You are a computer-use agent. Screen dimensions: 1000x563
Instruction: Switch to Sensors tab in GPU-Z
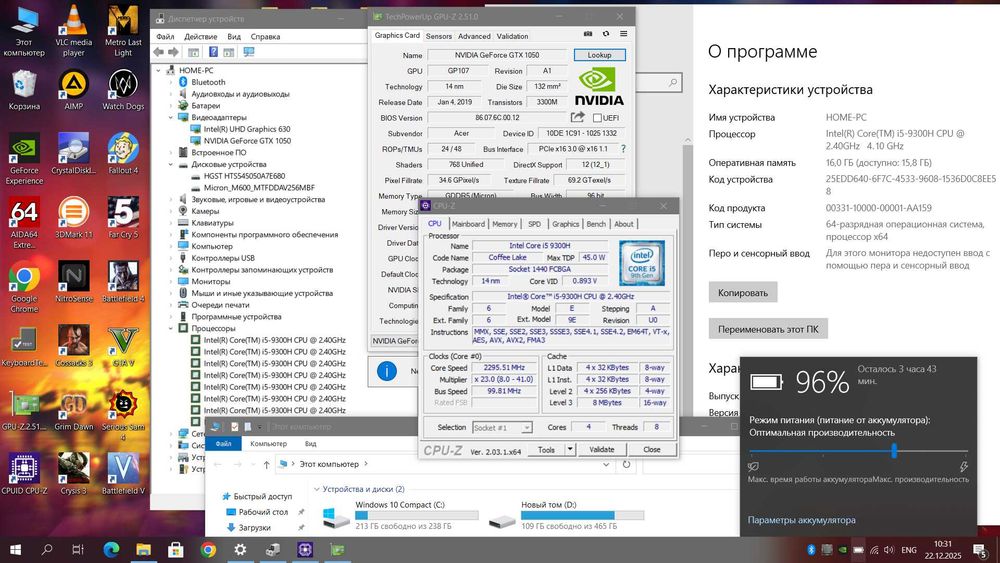[x=439, y=36]
